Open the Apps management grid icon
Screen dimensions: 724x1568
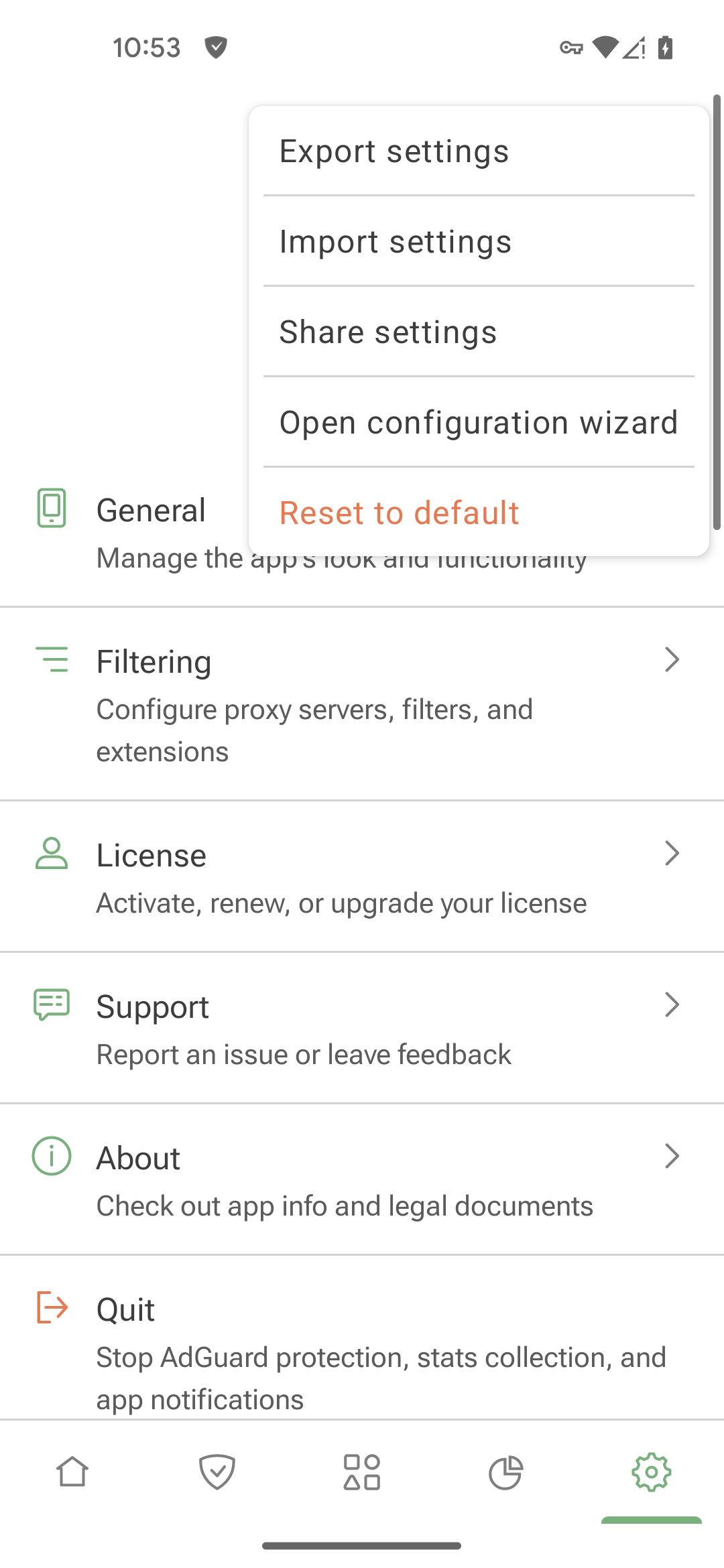(362, 1472)
